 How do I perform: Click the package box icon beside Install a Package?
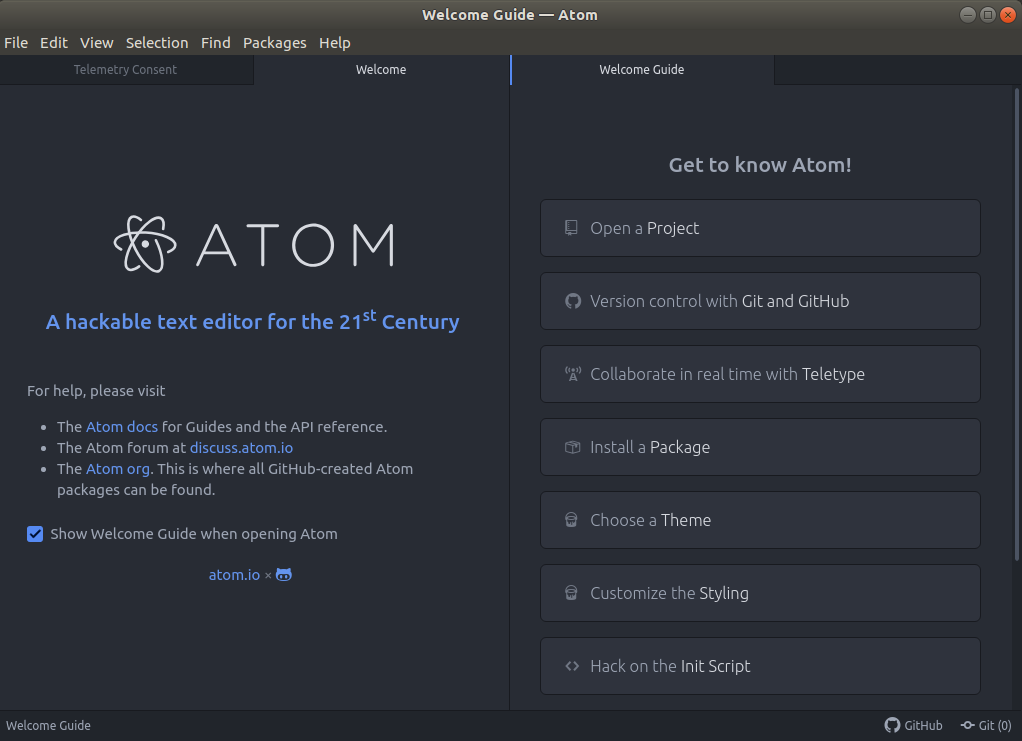click(572, 447)
